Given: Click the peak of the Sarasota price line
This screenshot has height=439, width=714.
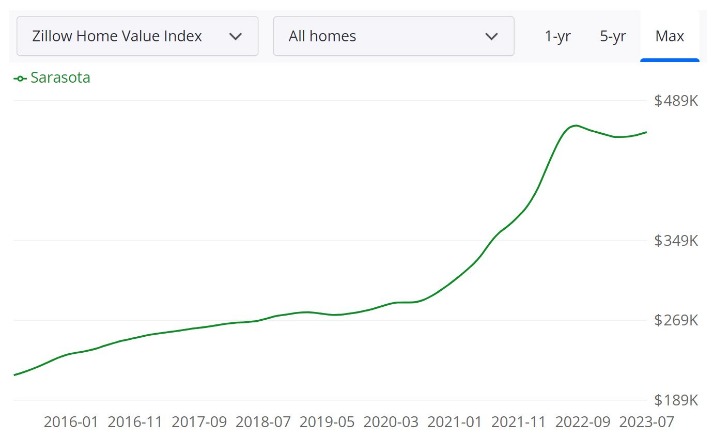Looking at the screenshot, I should point(576,126).
